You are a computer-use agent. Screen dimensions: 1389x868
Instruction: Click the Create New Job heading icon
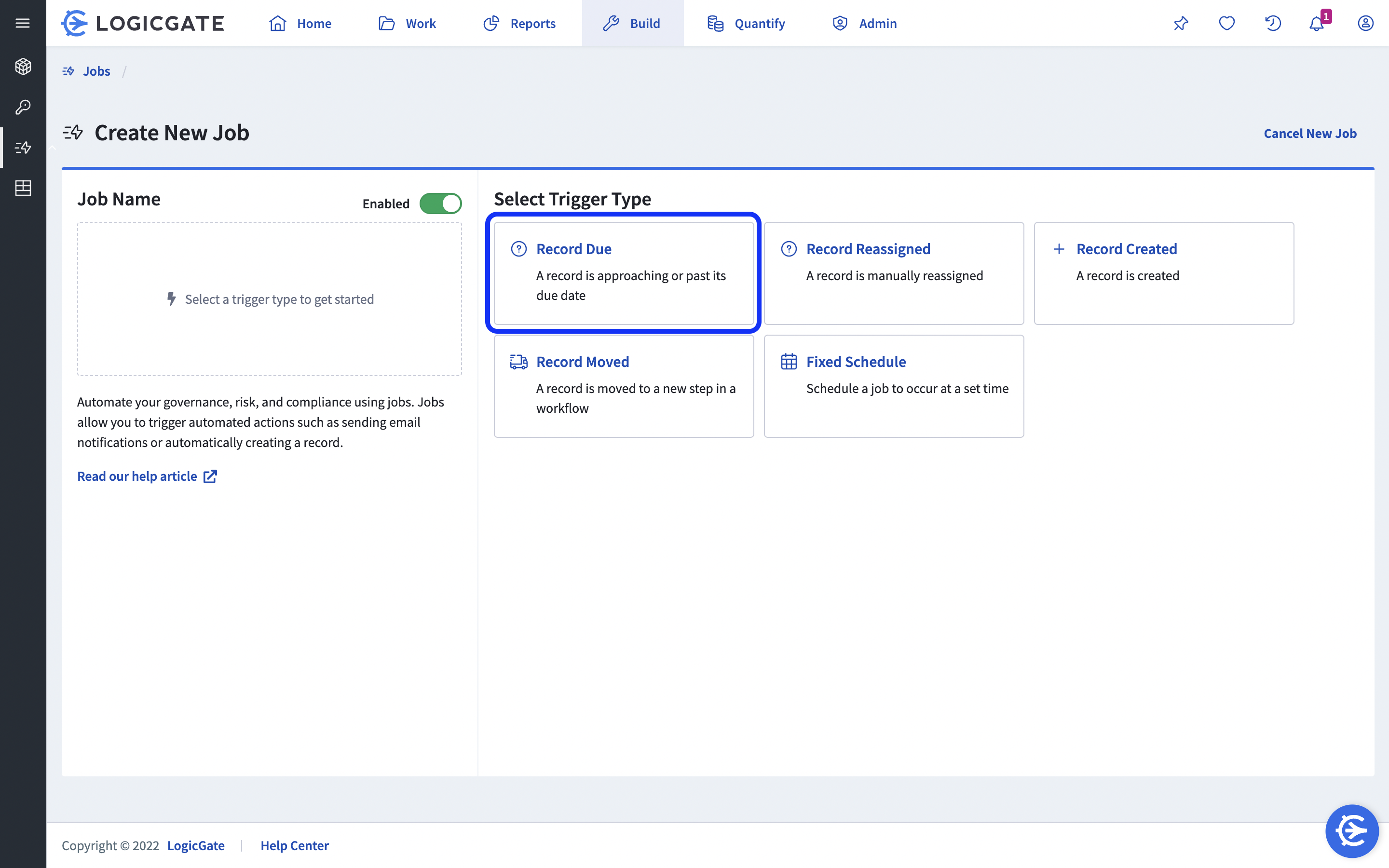point(73,133)
